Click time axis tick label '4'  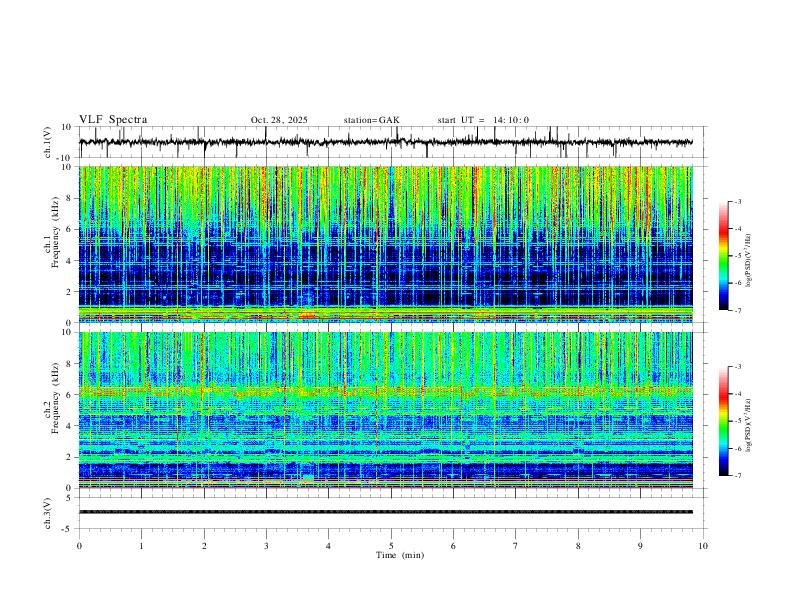click(x=329, y=546)
